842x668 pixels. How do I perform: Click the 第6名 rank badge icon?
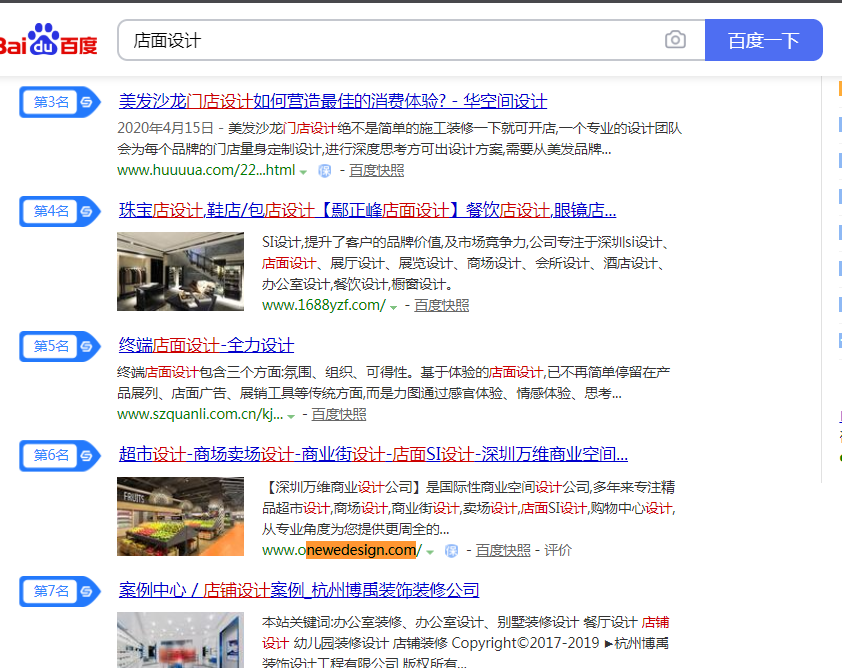tap(60, 455)
